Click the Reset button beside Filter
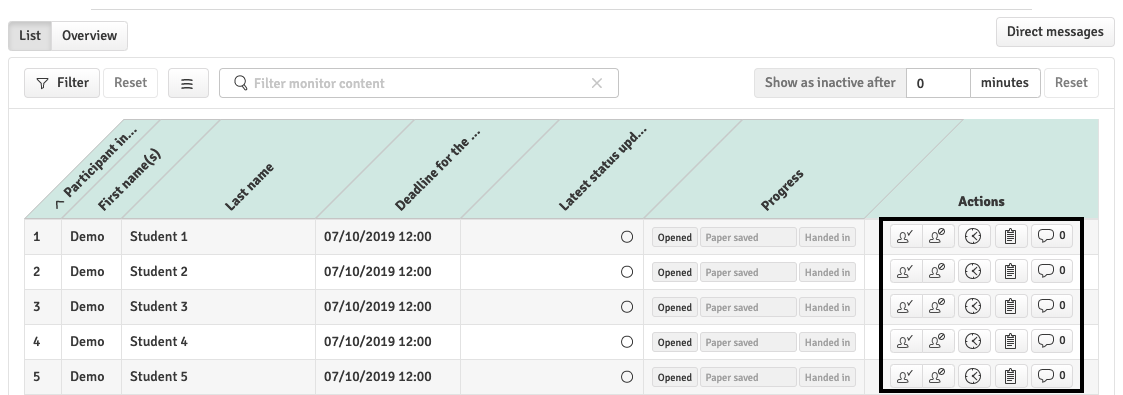The height and width of the screenshot is (395, 1123). tap(130, 83)
